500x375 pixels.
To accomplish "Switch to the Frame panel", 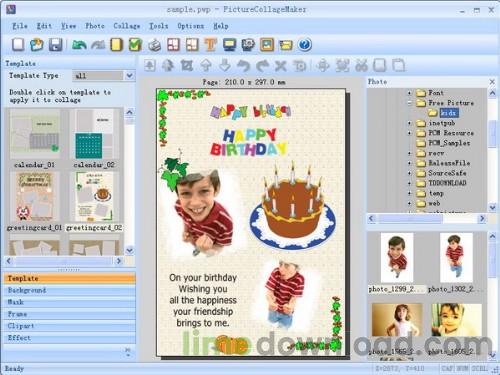I will point(70,314).
